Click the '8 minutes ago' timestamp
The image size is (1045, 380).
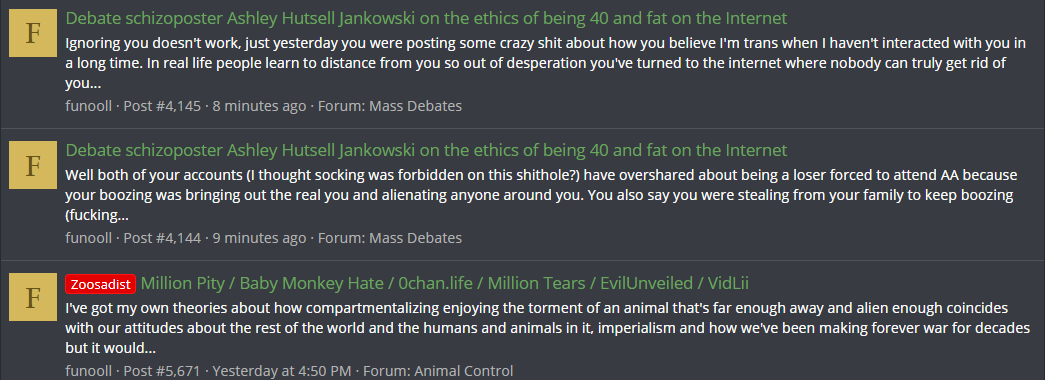[x=259, y=106]
